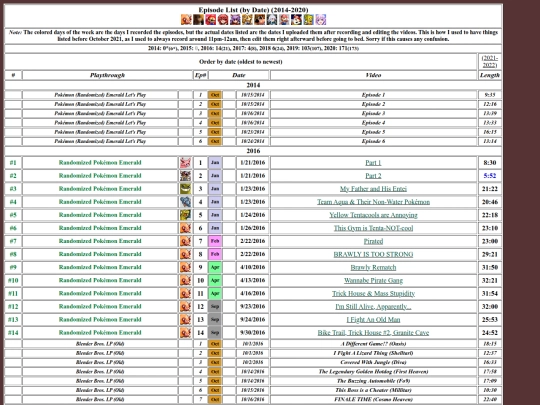Click Episode 5 in the 2014 section
The width and height of the screenshot is (540, 405).
click(x=373, y=132)
